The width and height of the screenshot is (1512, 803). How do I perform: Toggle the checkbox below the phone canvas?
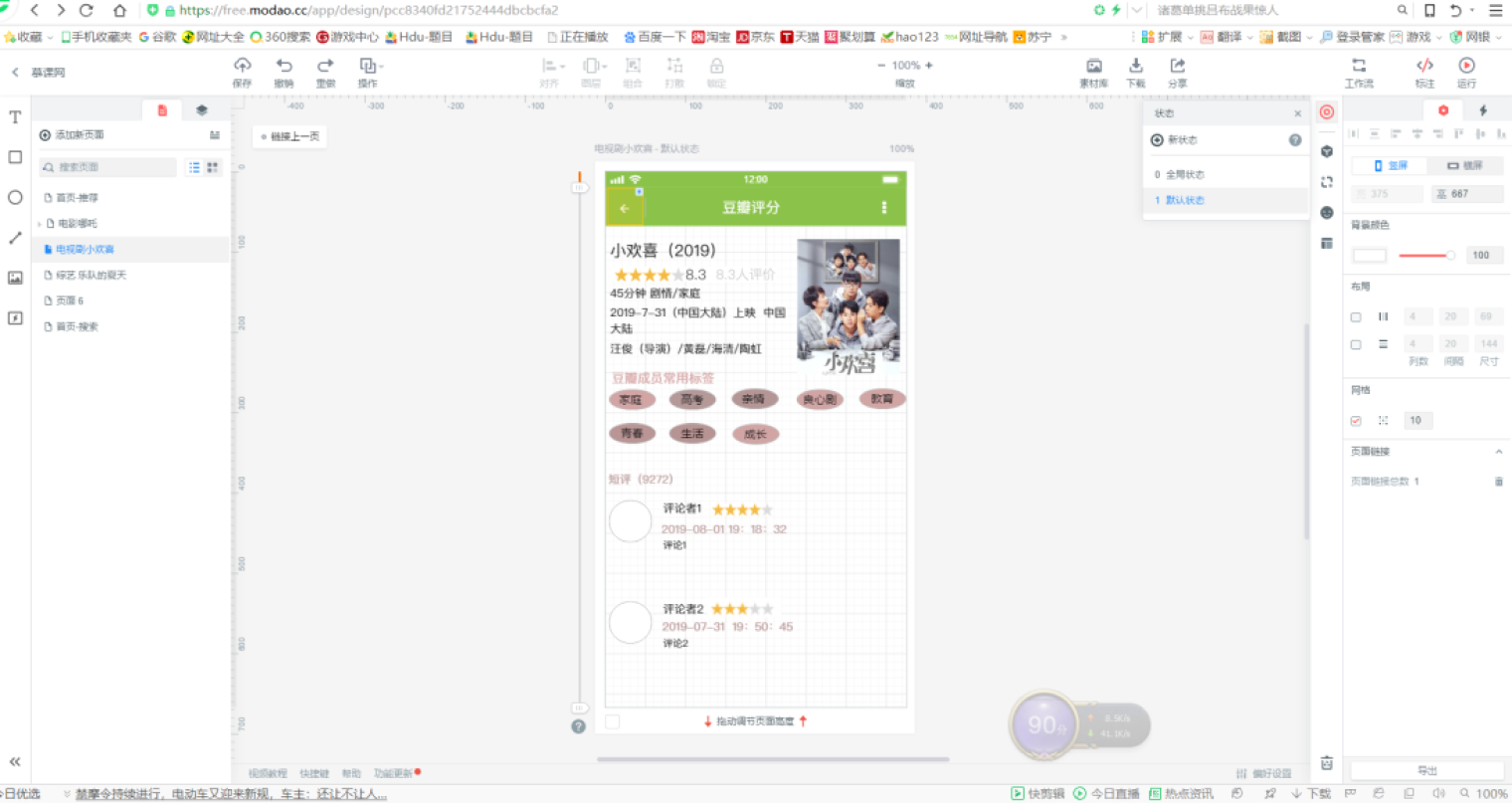(613, 721)
